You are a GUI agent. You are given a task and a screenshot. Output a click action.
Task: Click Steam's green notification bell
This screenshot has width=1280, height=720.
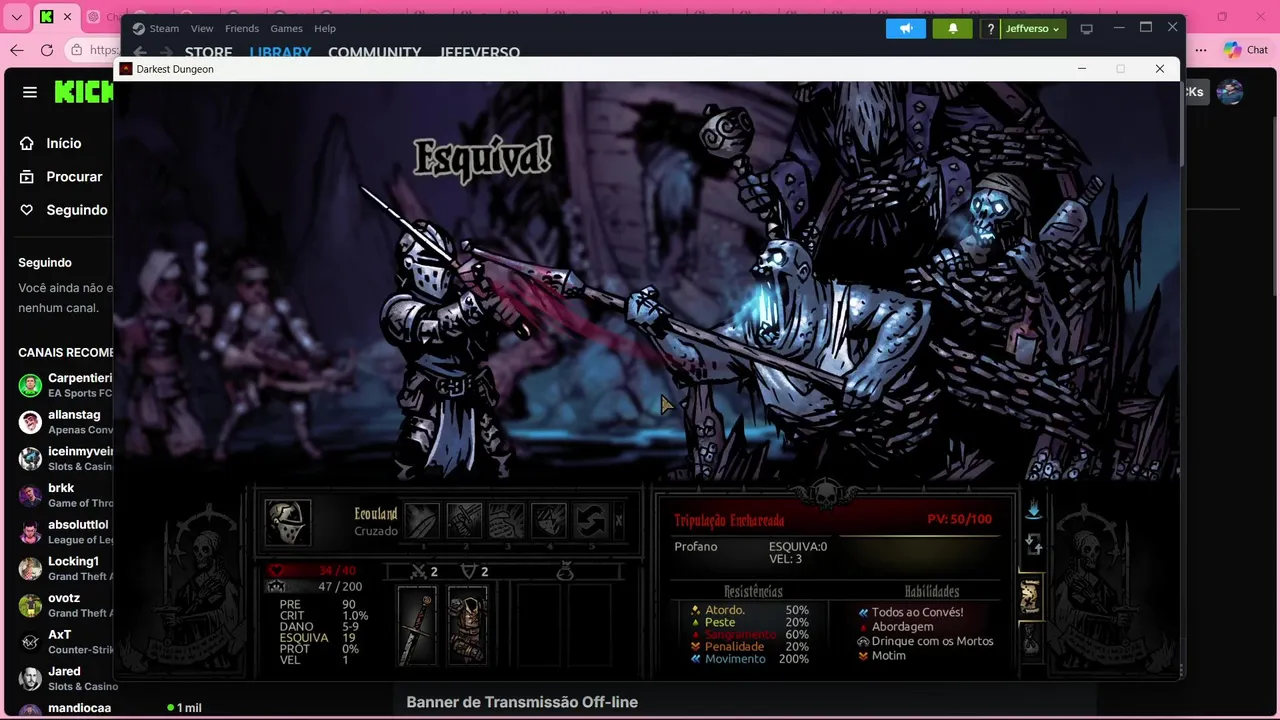(953, 28)
